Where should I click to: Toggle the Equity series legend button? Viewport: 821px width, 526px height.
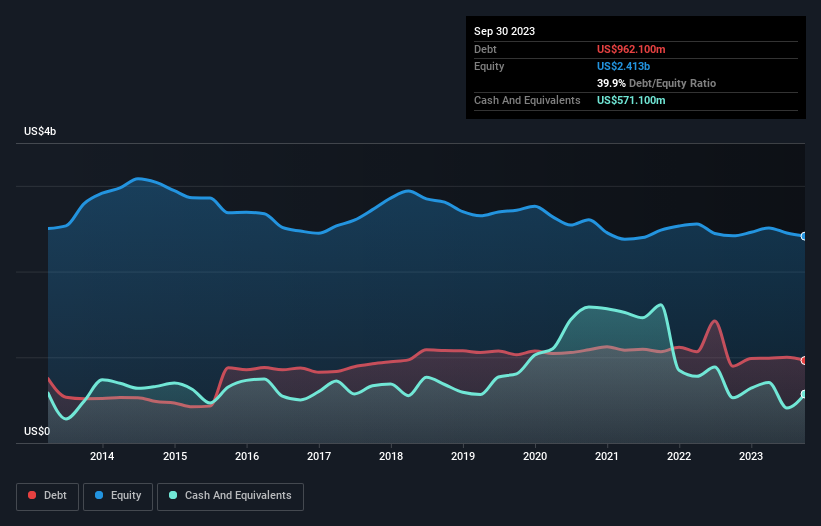pyautogui.click(x=118, y=496)
